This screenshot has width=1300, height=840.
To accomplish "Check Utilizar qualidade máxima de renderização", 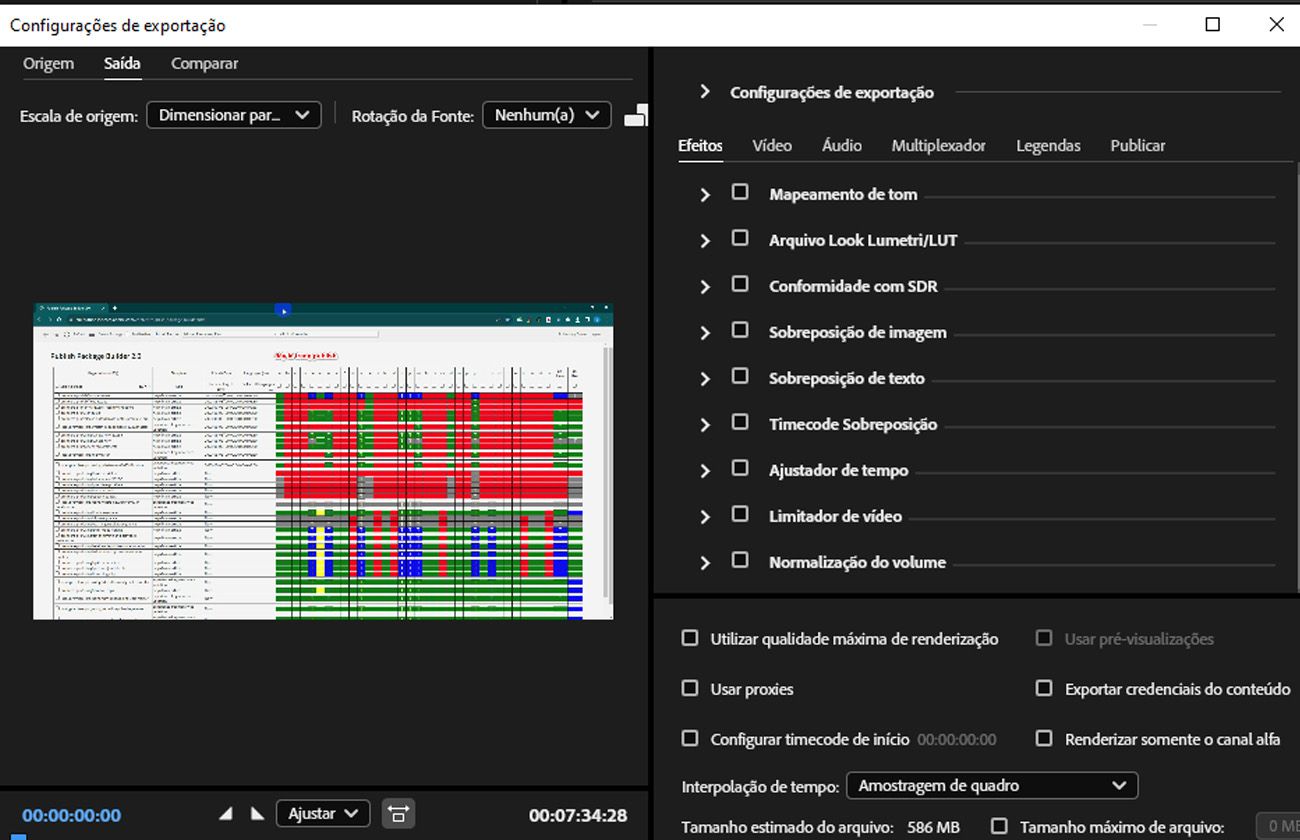I will point(689,637).
